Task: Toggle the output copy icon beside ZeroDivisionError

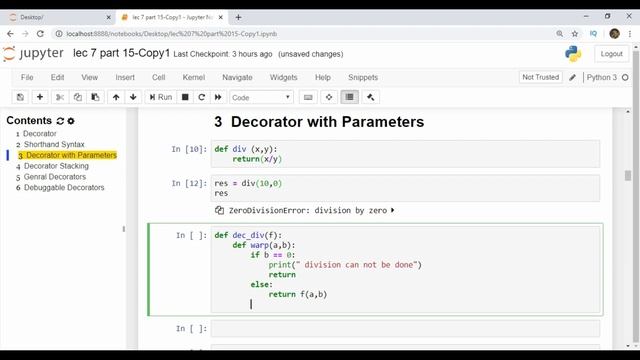Action: pos(219,210)
